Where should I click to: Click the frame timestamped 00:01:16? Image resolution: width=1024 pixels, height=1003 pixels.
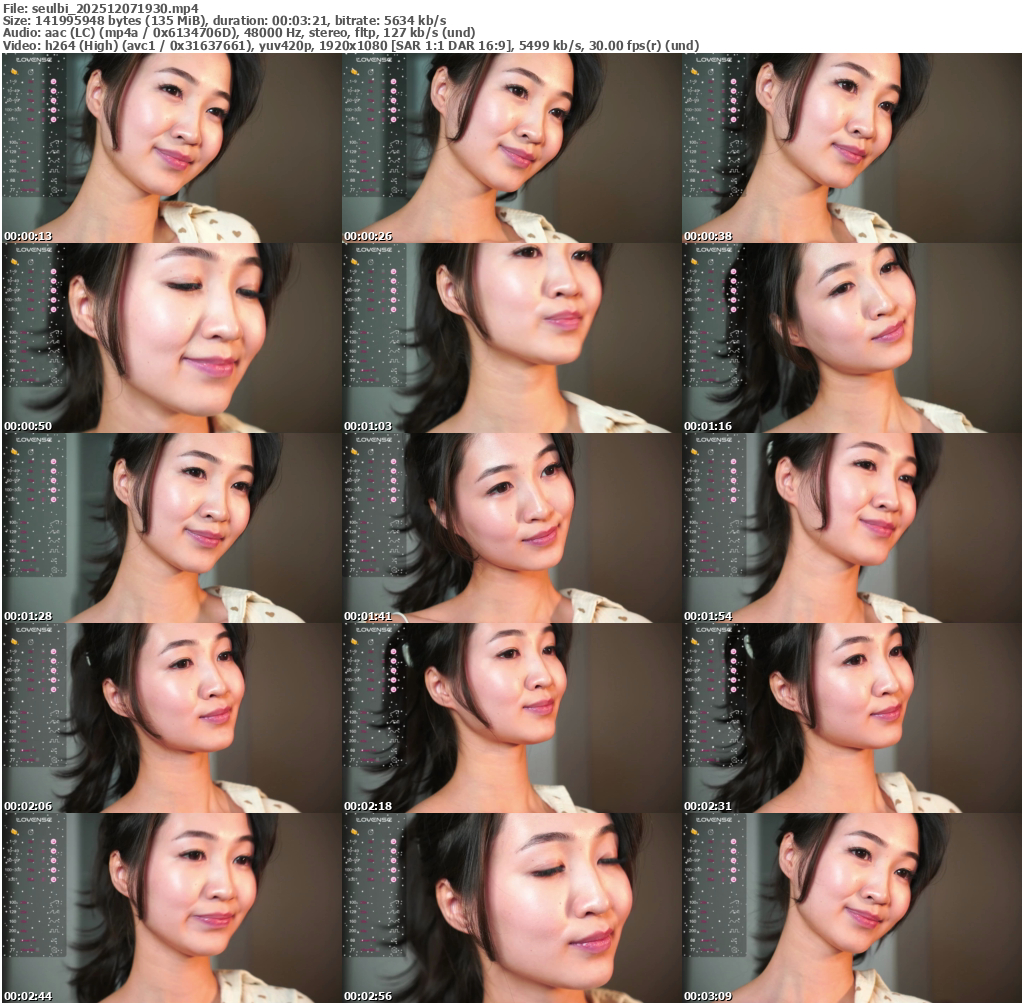(x=851, y=338)
